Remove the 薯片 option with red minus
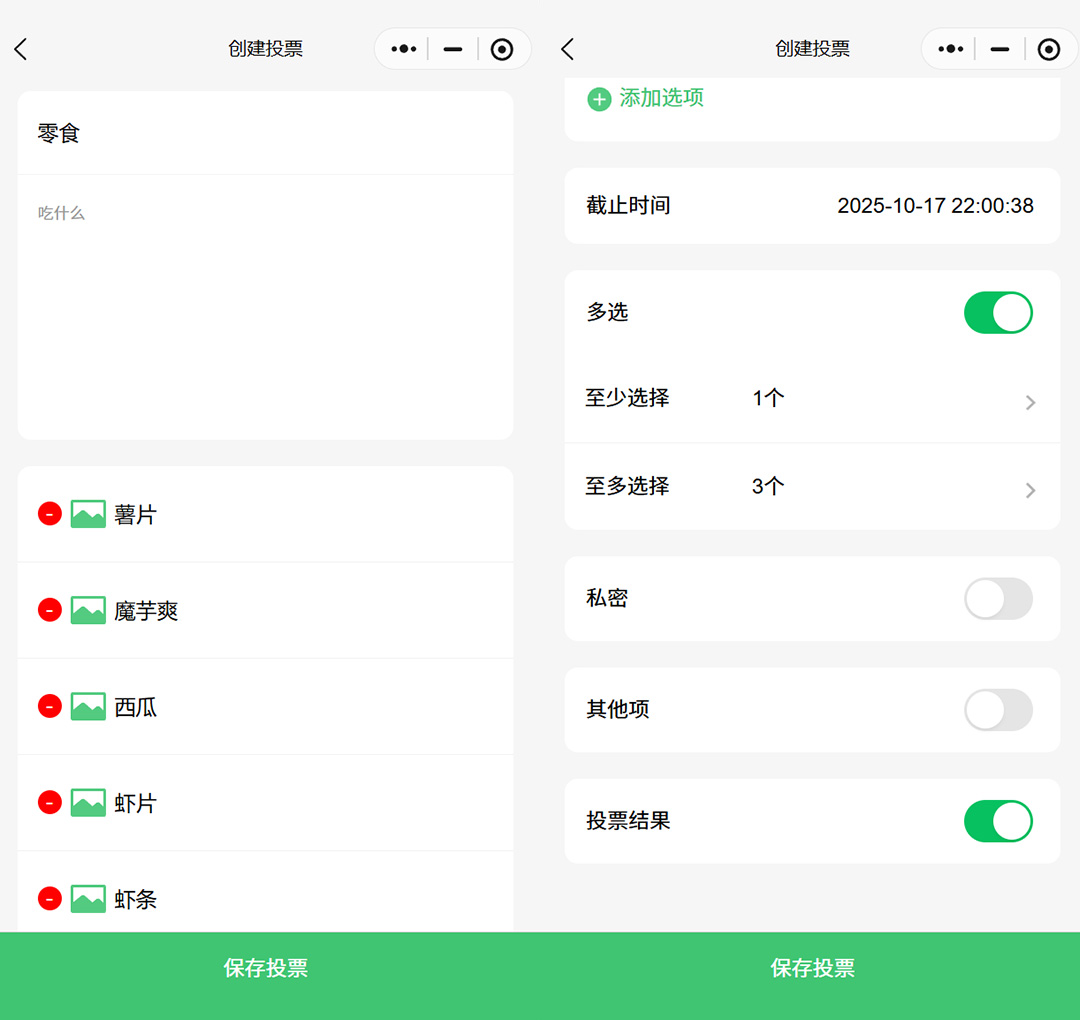This screenshot has height=1020, width=1080. [50, 514]
